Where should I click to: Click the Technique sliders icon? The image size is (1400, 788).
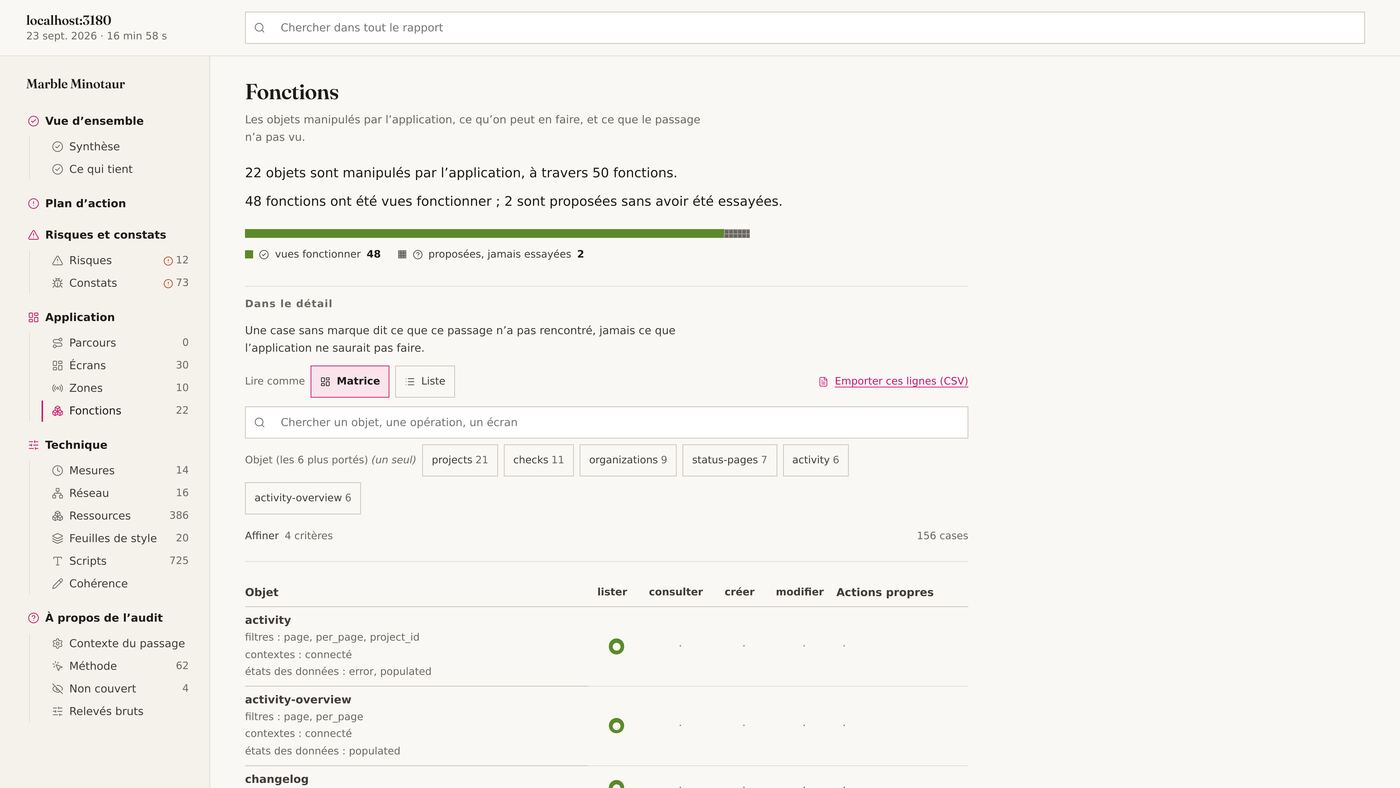[x=33, y=445]
